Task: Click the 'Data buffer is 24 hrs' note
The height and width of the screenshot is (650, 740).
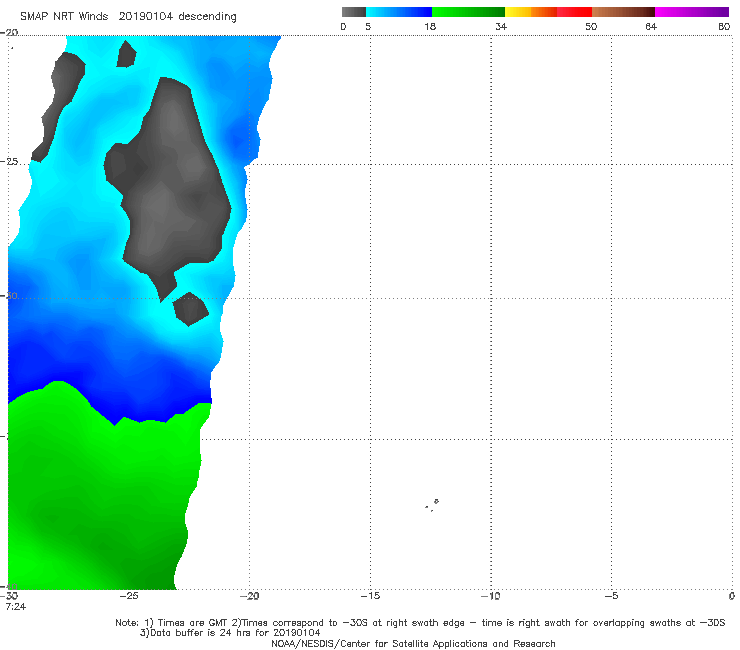Action: tap(230, 633)
